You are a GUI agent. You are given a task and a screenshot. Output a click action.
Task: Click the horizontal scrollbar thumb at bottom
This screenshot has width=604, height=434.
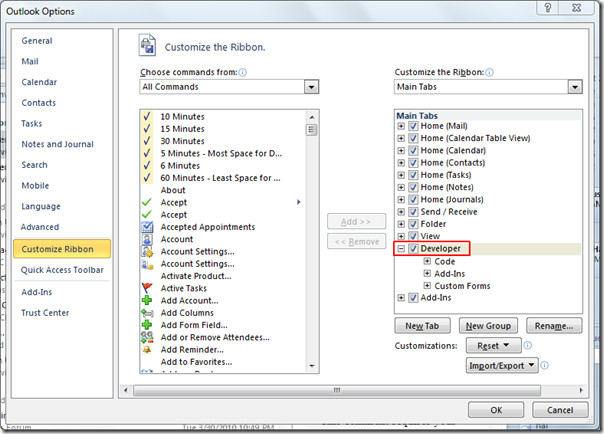click(337, 390)
